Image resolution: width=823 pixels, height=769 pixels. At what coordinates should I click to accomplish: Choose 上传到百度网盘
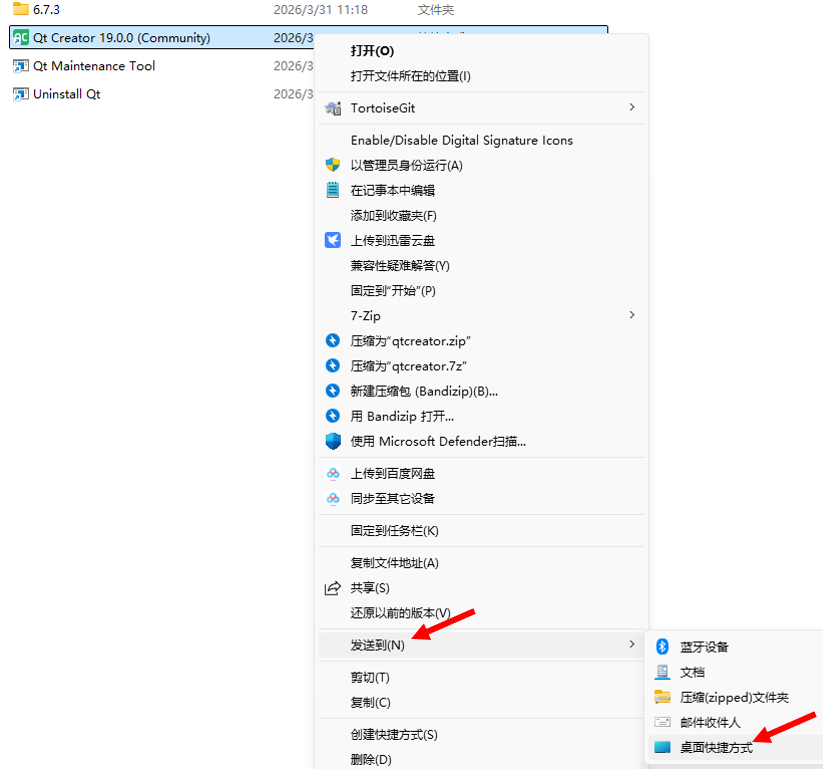coord(393,473)
